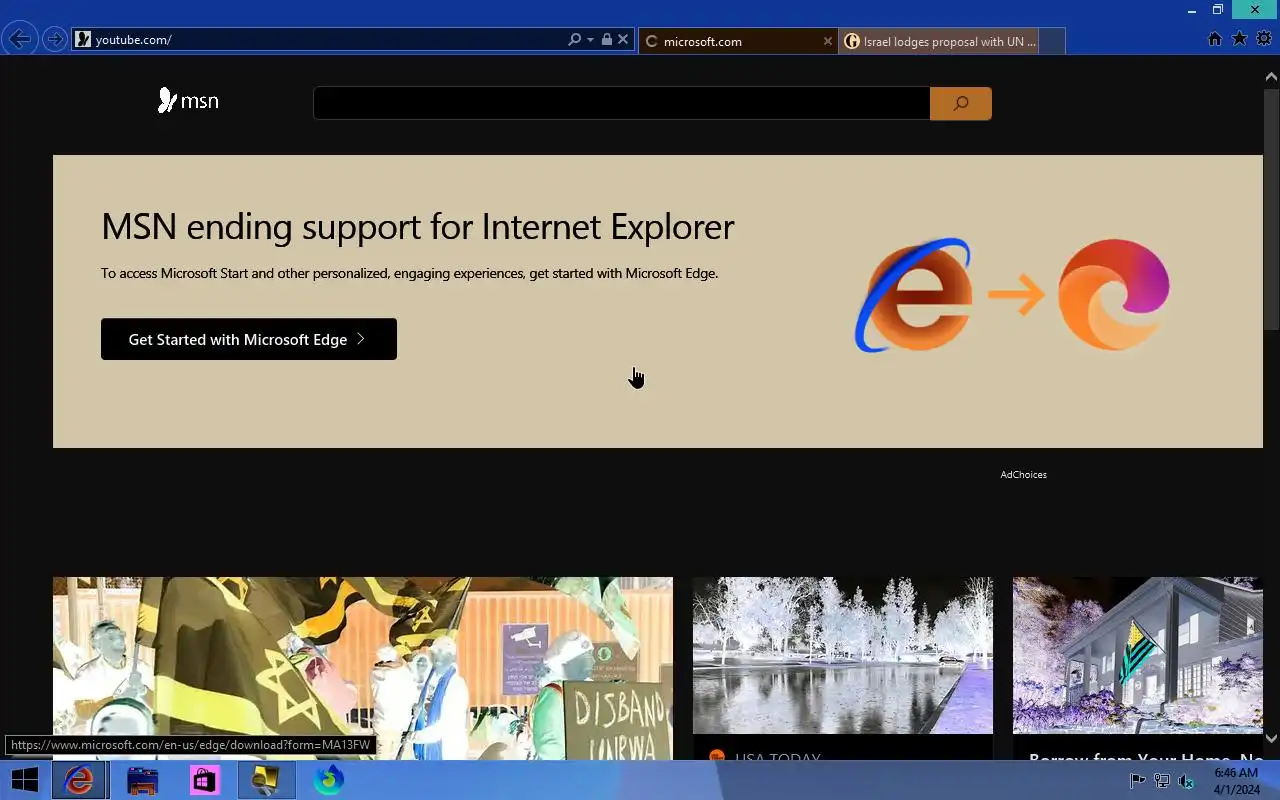Viewport: 1280px width, 800px height.
Task: Stop loading with the address bar X
Action: (623, 40)
